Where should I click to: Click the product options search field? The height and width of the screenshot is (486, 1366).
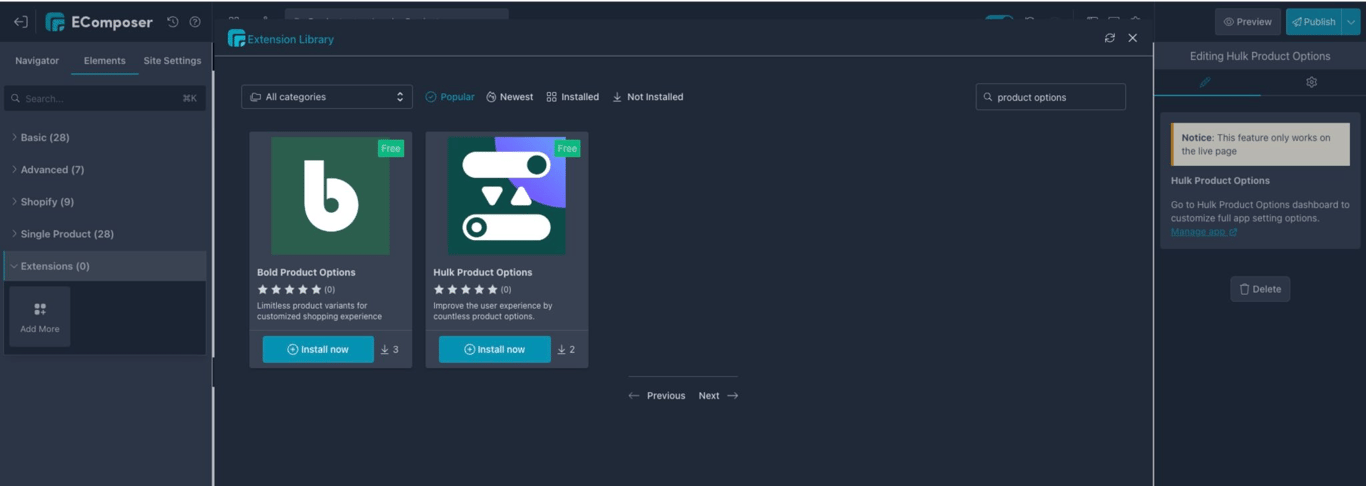[x=1051, y=97]
